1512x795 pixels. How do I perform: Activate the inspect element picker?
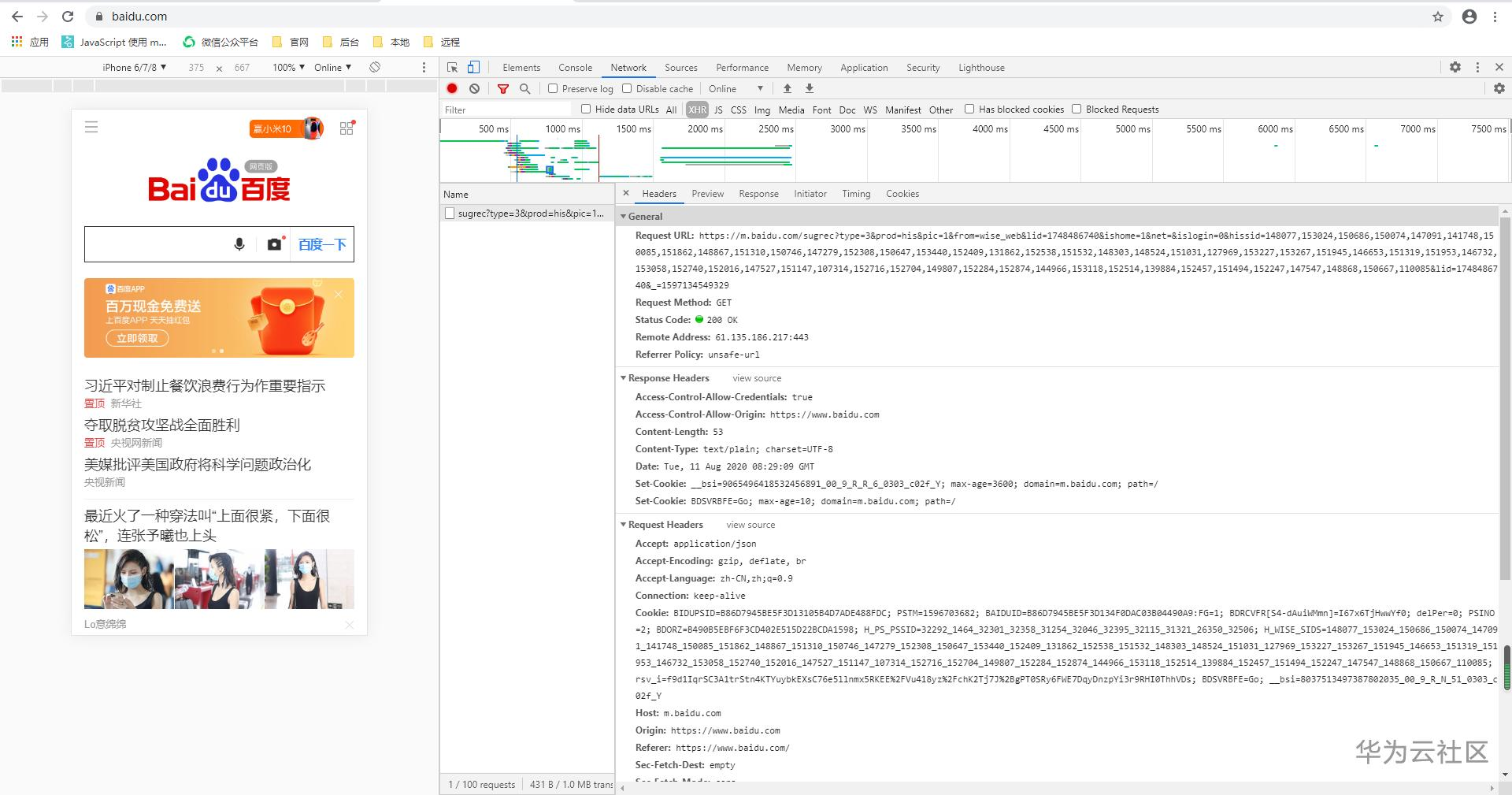point(452,68)
